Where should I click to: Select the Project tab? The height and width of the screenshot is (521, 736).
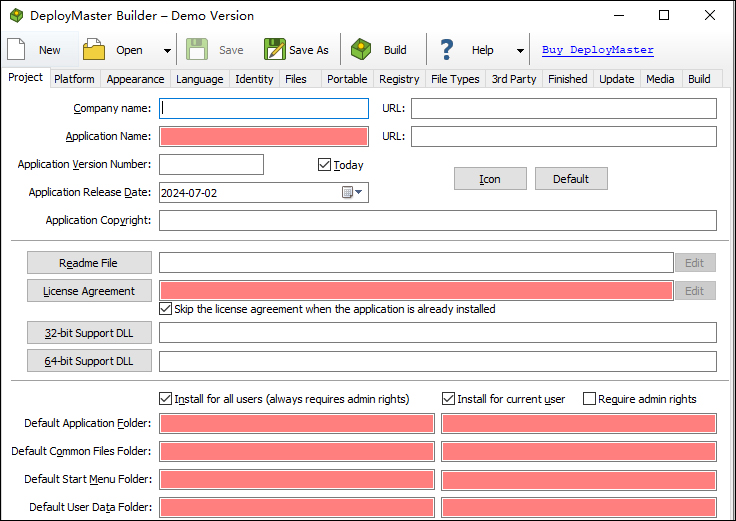(x=25, y=77)
